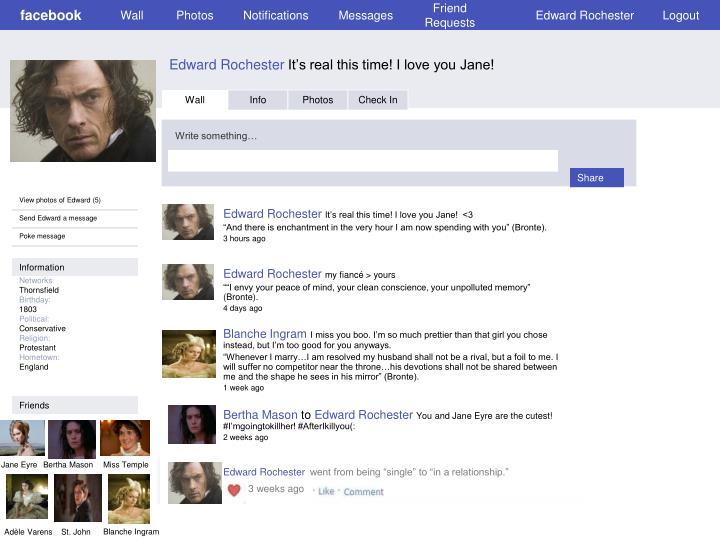Click the facebook logo in the header
Image resolution: width=720 pixels, height=540 pixels.
coord(51,15)
